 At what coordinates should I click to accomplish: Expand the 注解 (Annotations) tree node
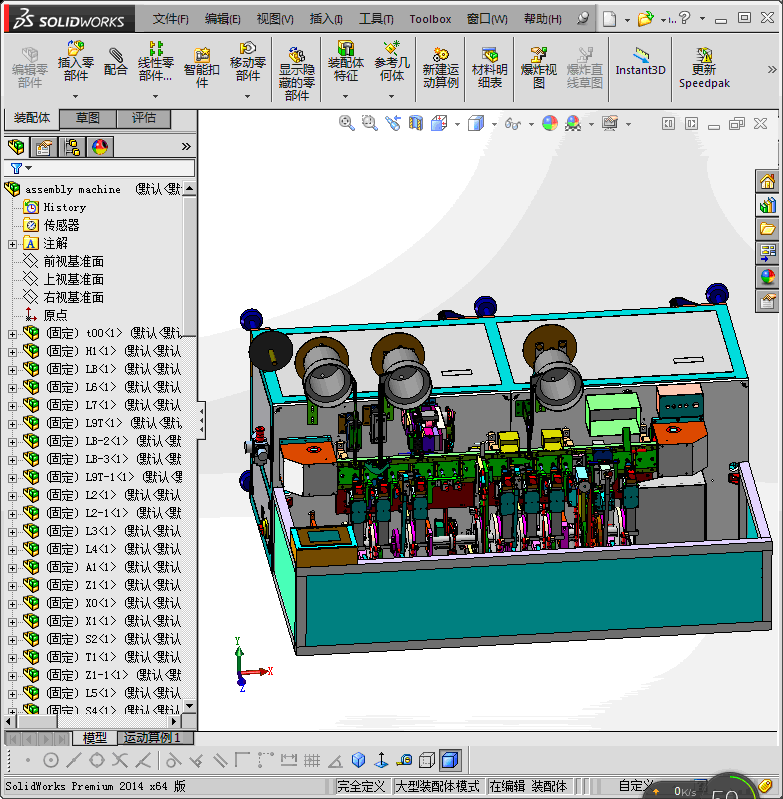click(x=12, y=243)
